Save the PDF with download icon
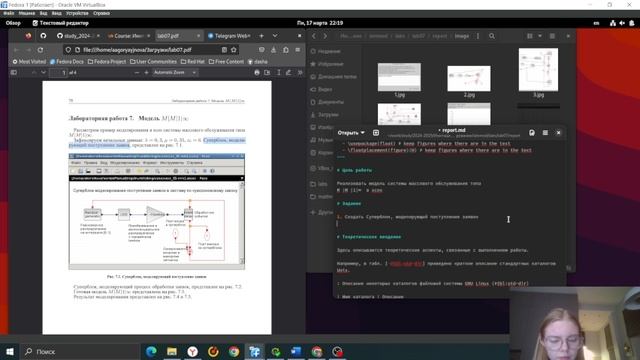The width and height of the screenshot is (640, 360). [267, 72]
